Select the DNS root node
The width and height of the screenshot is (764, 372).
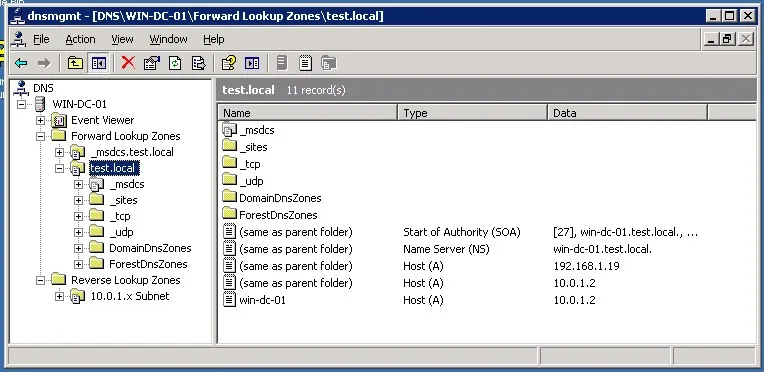43,88
